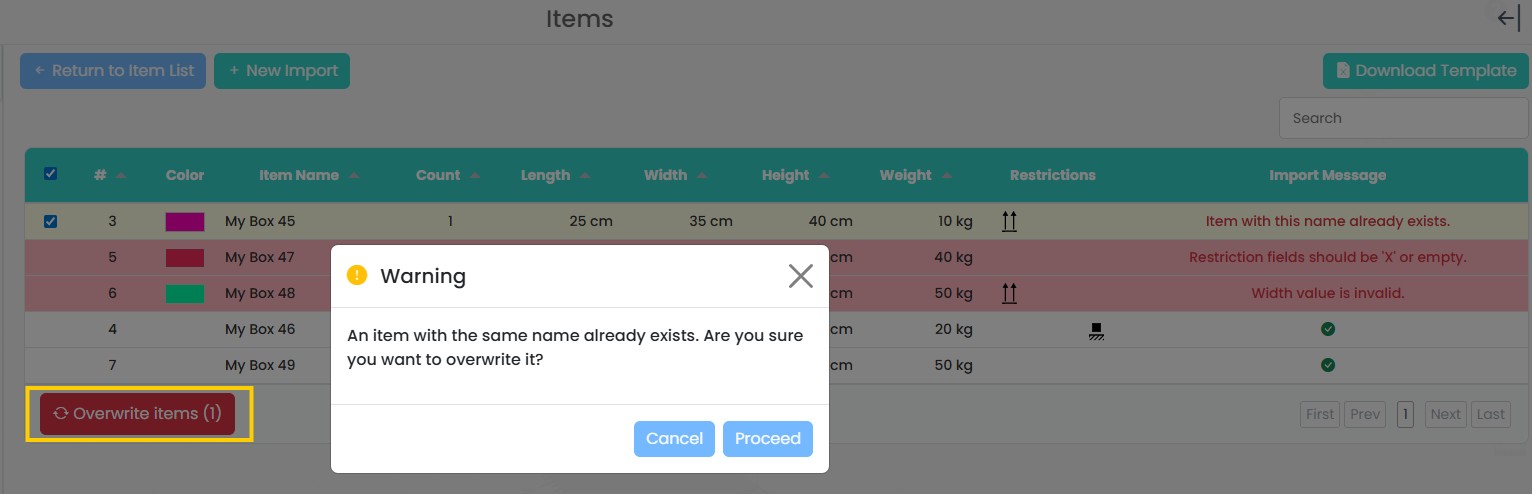Viewport: 1532px width, 494px height.
Task: Cancel the overwrite warning
Action: 674,439
